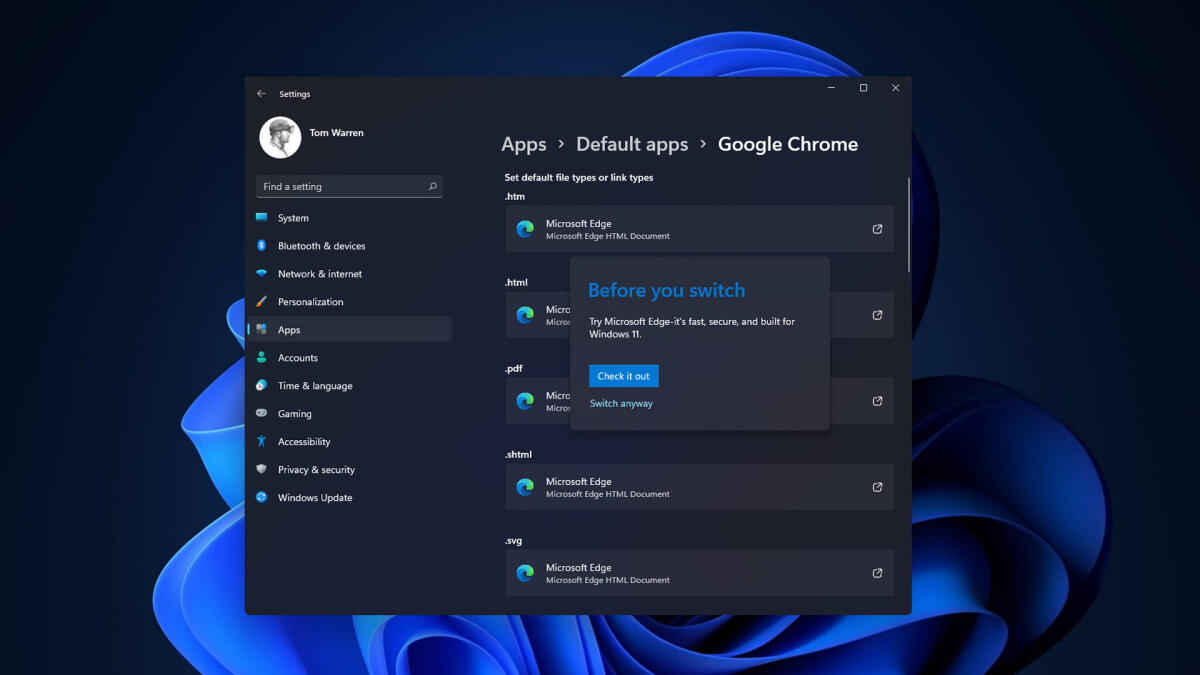The image size is (1200, 675).
Task: Click the Switch anyway link
Action: (x=621, y=403)
